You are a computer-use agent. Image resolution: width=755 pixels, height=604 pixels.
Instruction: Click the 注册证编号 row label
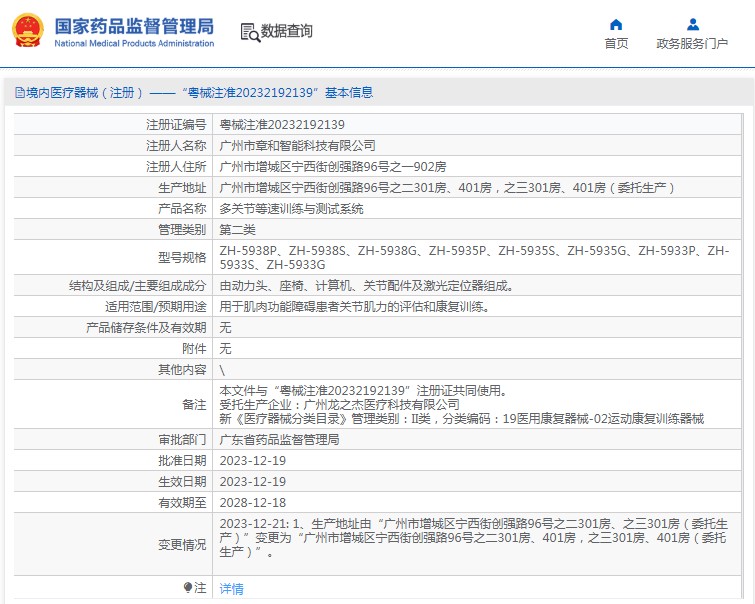(176, 125)
